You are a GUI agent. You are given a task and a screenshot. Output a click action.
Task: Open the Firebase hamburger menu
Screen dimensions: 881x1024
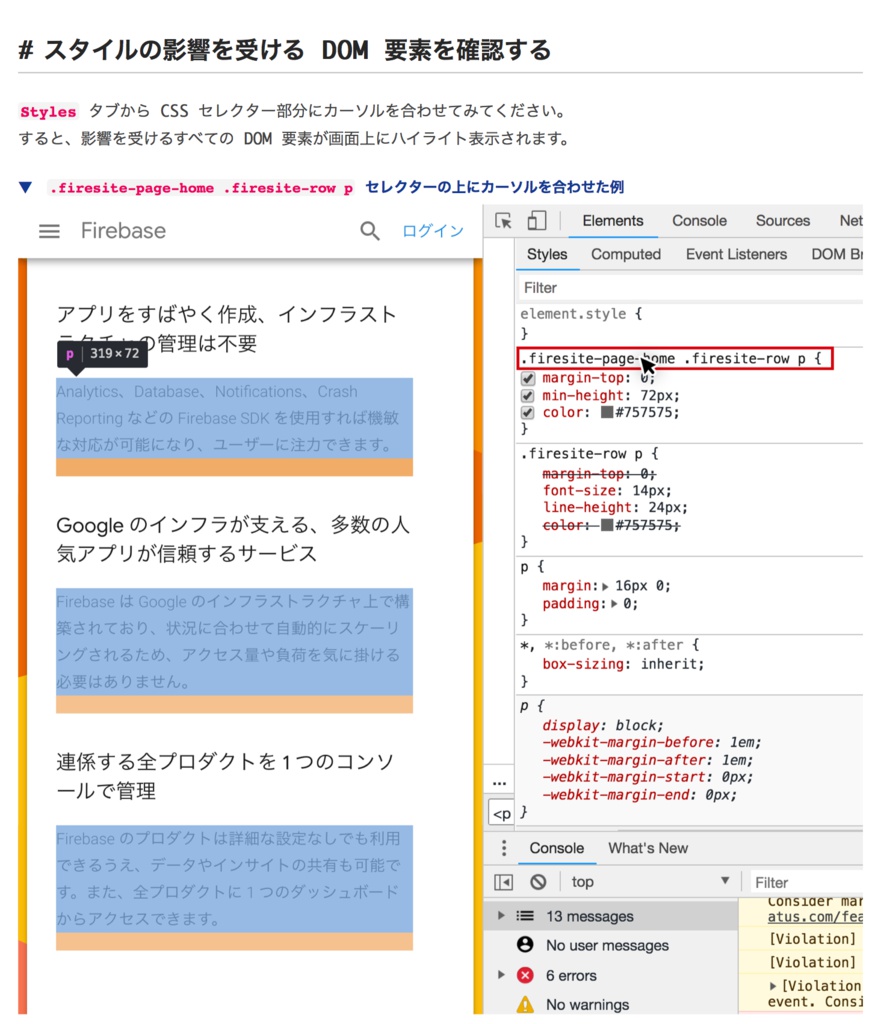[48, 231]
